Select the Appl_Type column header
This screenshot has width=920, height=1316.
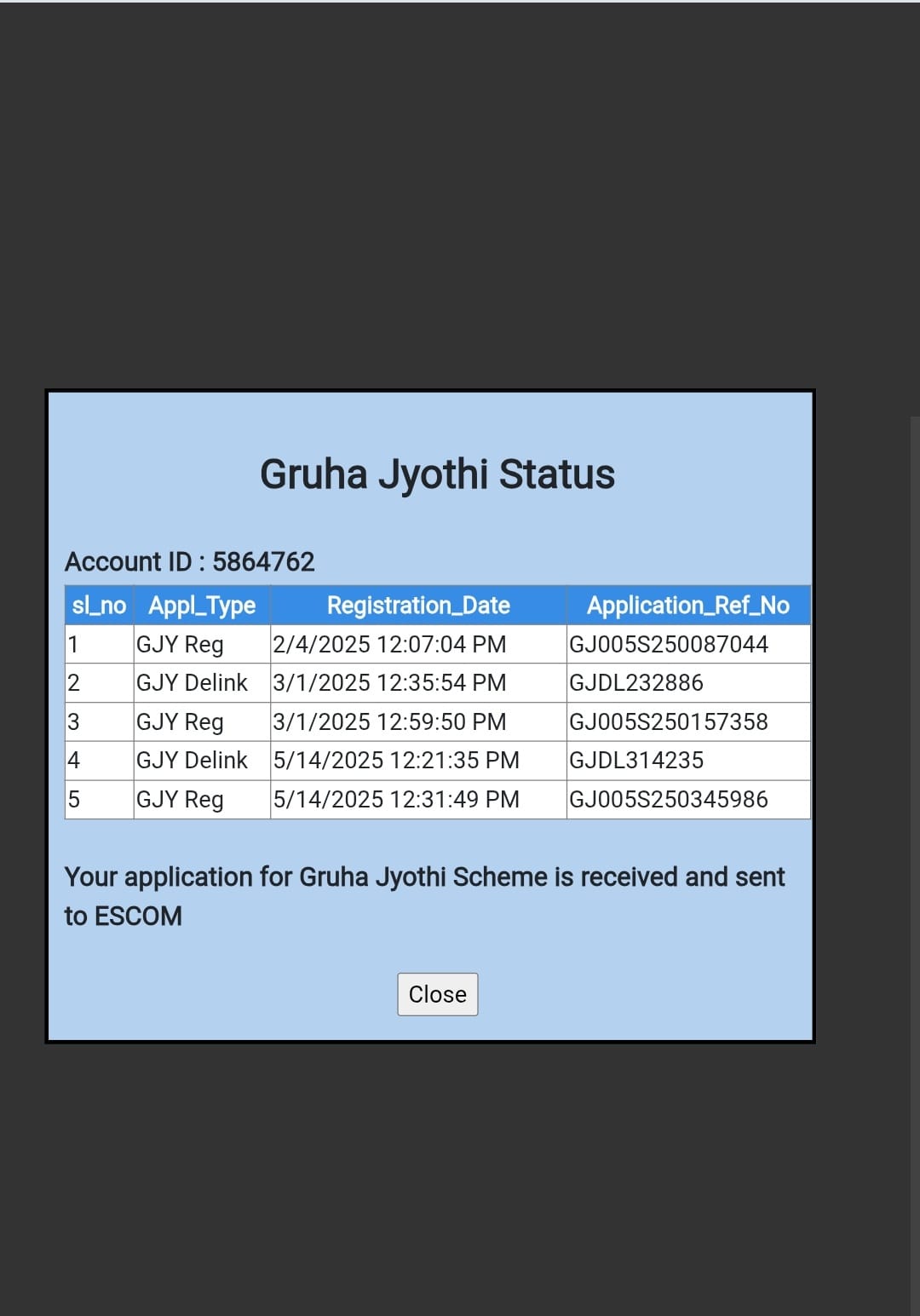point(202,605)
